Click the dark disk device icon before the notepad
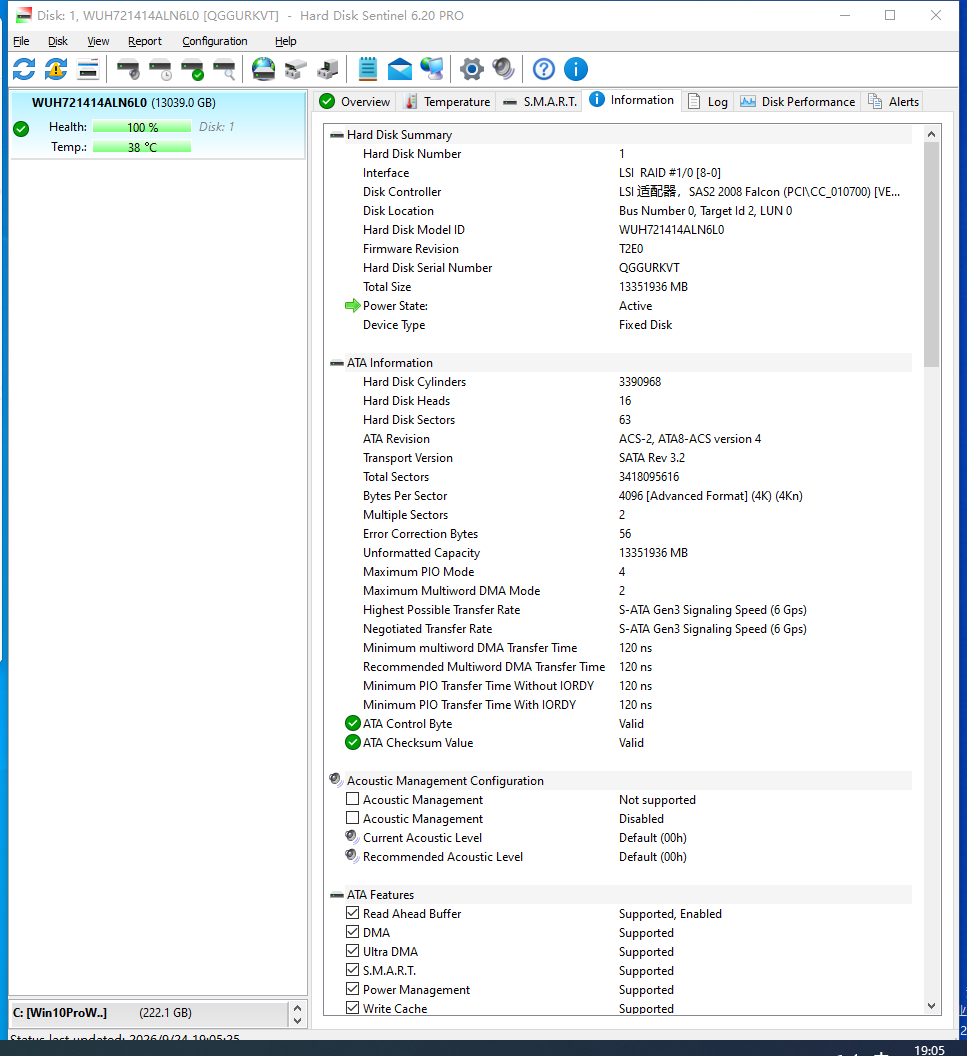 (x=328, y=69)
